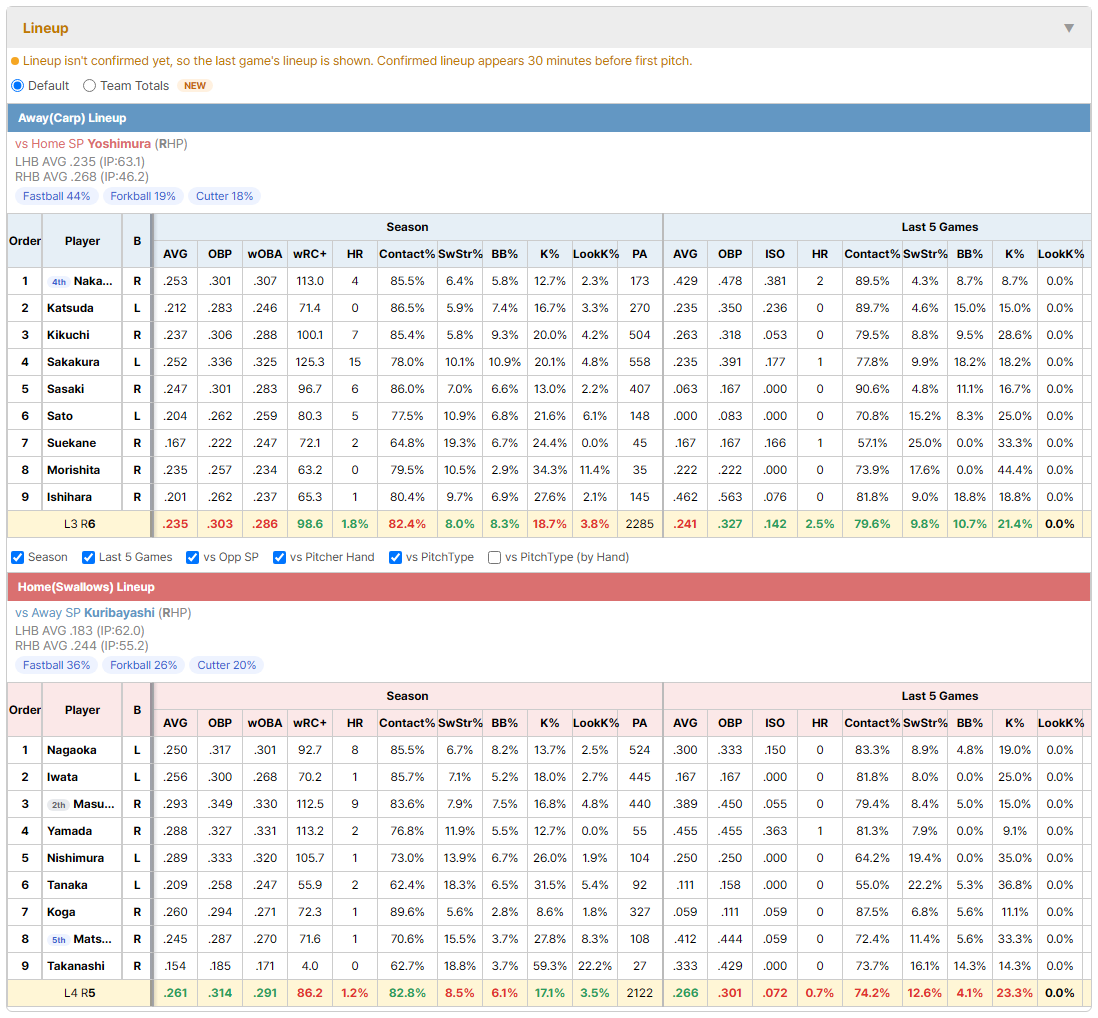The height and width of the screenshot is (1018, 1098).
Task: Click the Fastball 36% pitch tag
Action: [57, 665]
